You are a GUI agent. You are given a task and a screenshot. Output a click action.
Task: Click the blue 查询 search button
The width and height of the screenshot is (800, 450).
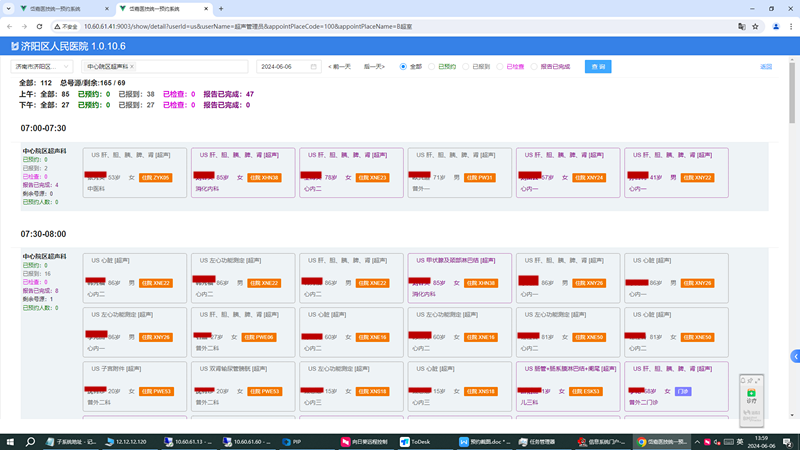598,67
